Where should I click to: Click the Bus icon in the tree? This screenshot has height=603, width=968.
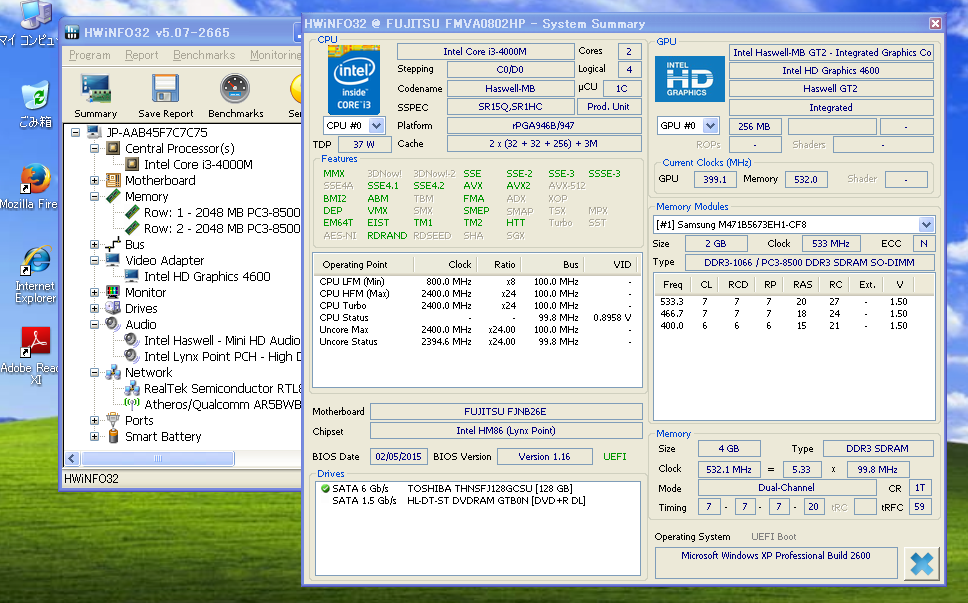pos(113,244)
